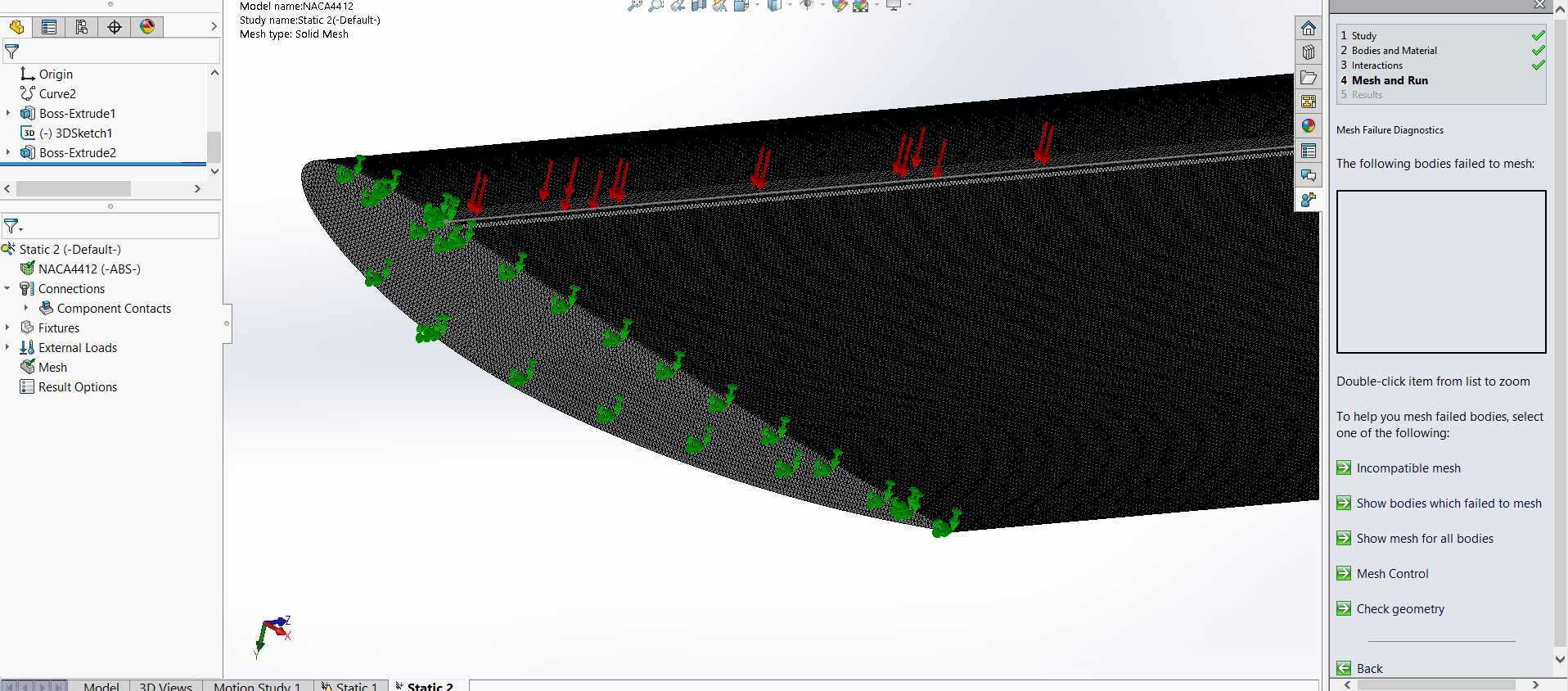The image size is (1568, 691).
Task: Close the Simulation Advisor pane
Action: click(x=1539, y=5)
